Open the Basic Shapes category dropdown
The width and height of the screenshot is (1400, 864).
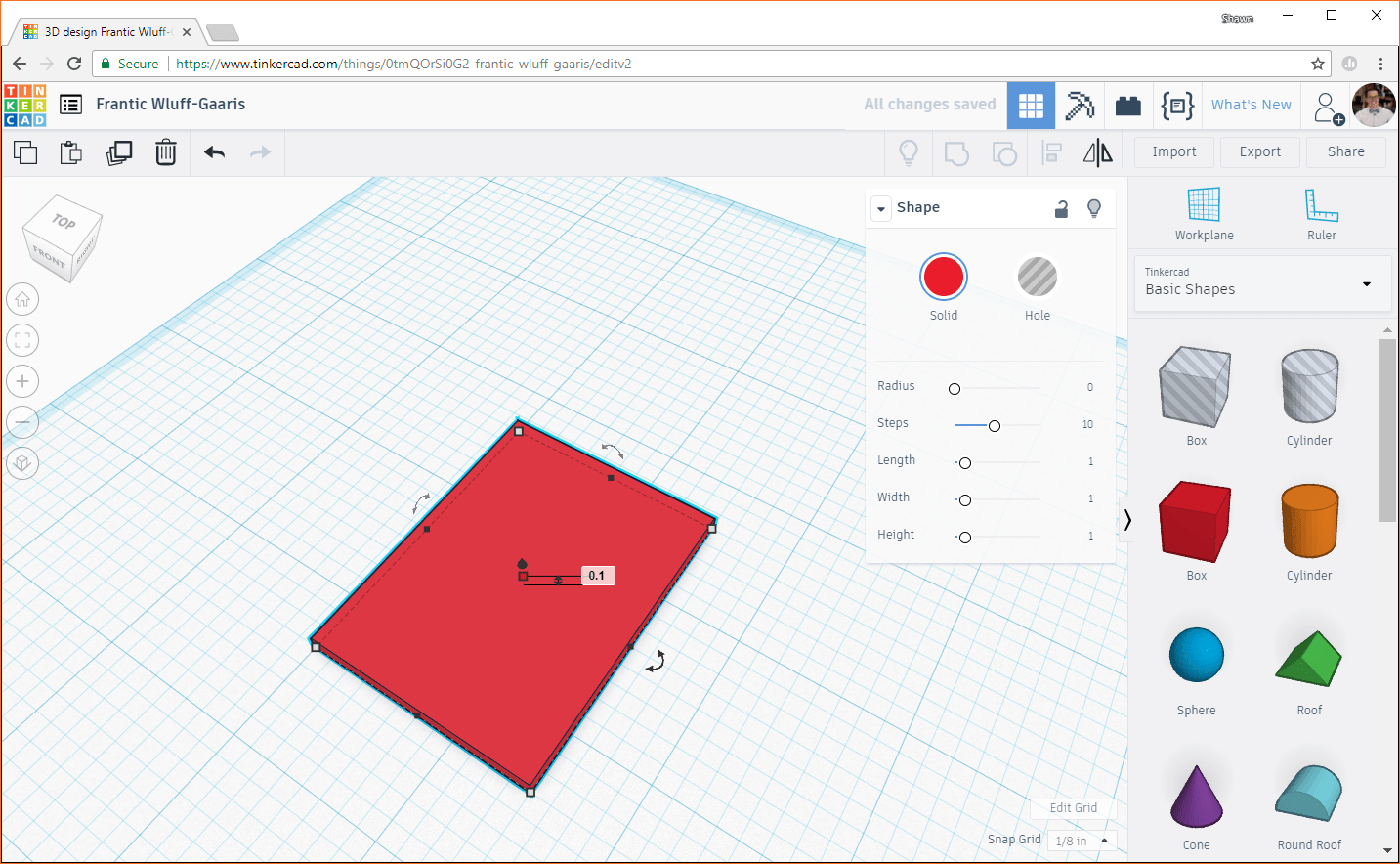click(x=1365, y=284)
